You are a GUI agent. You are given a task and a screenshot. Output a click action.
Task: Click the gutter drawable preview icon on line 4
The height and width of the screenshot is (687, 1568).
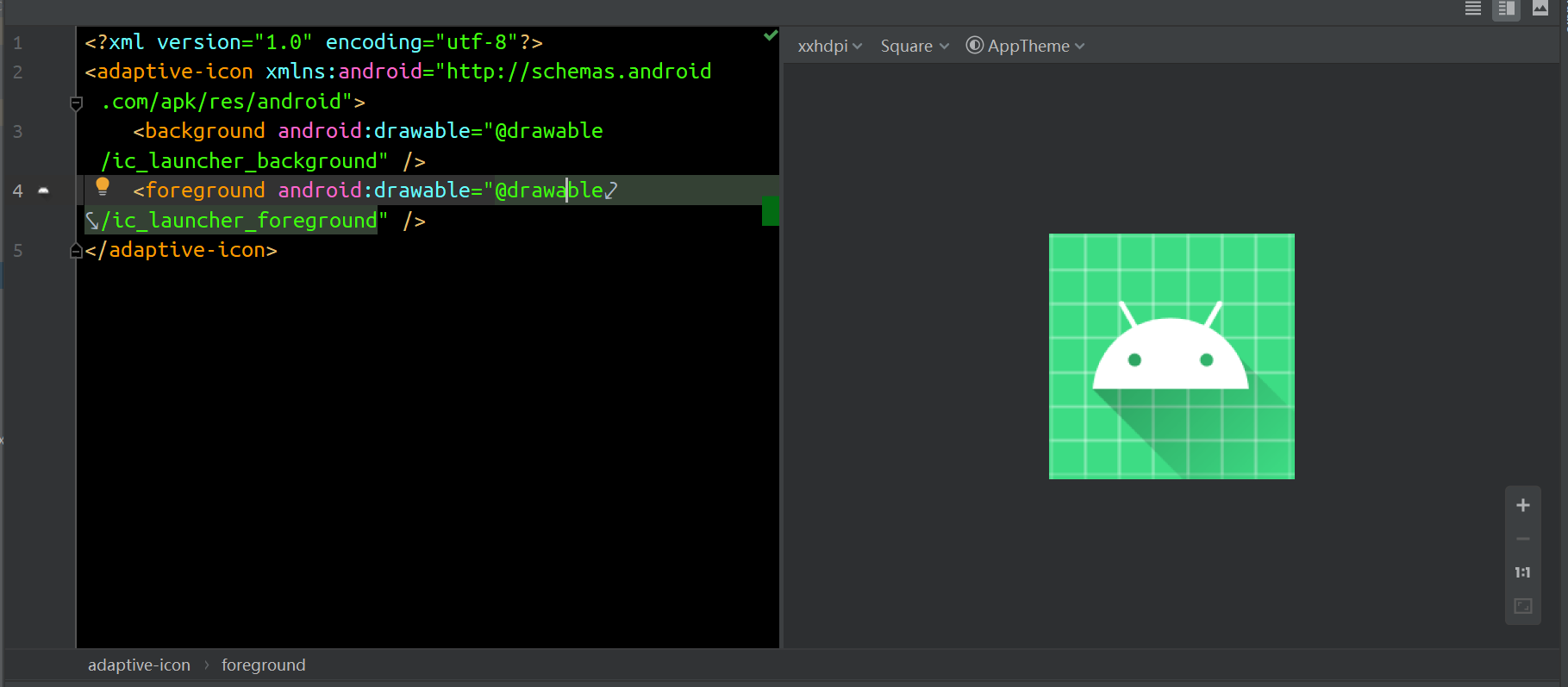pyautogui.click(x=44, y=190)
